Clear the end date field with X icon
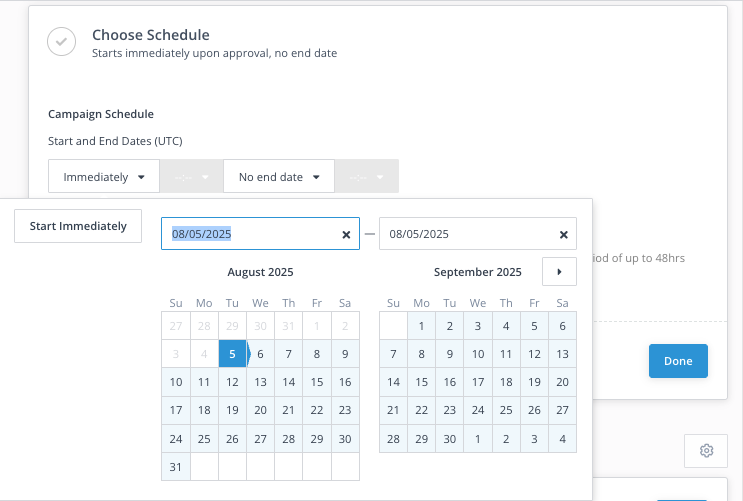 [x=563, y=234]
